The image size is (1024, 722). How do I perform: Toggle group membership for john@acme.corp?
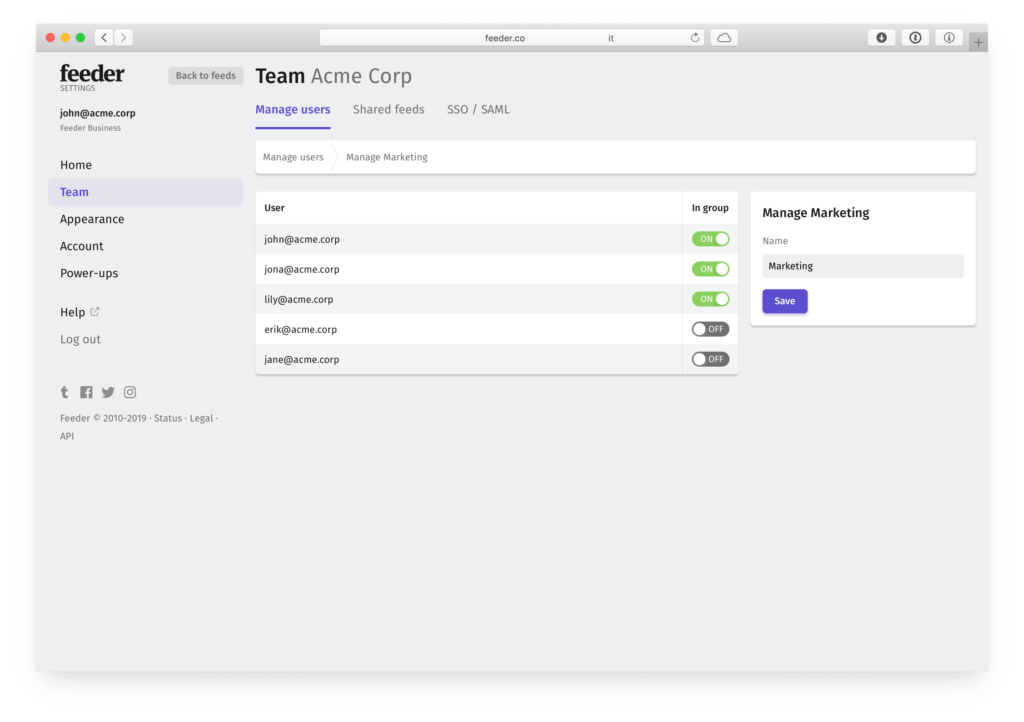point(711,239)
